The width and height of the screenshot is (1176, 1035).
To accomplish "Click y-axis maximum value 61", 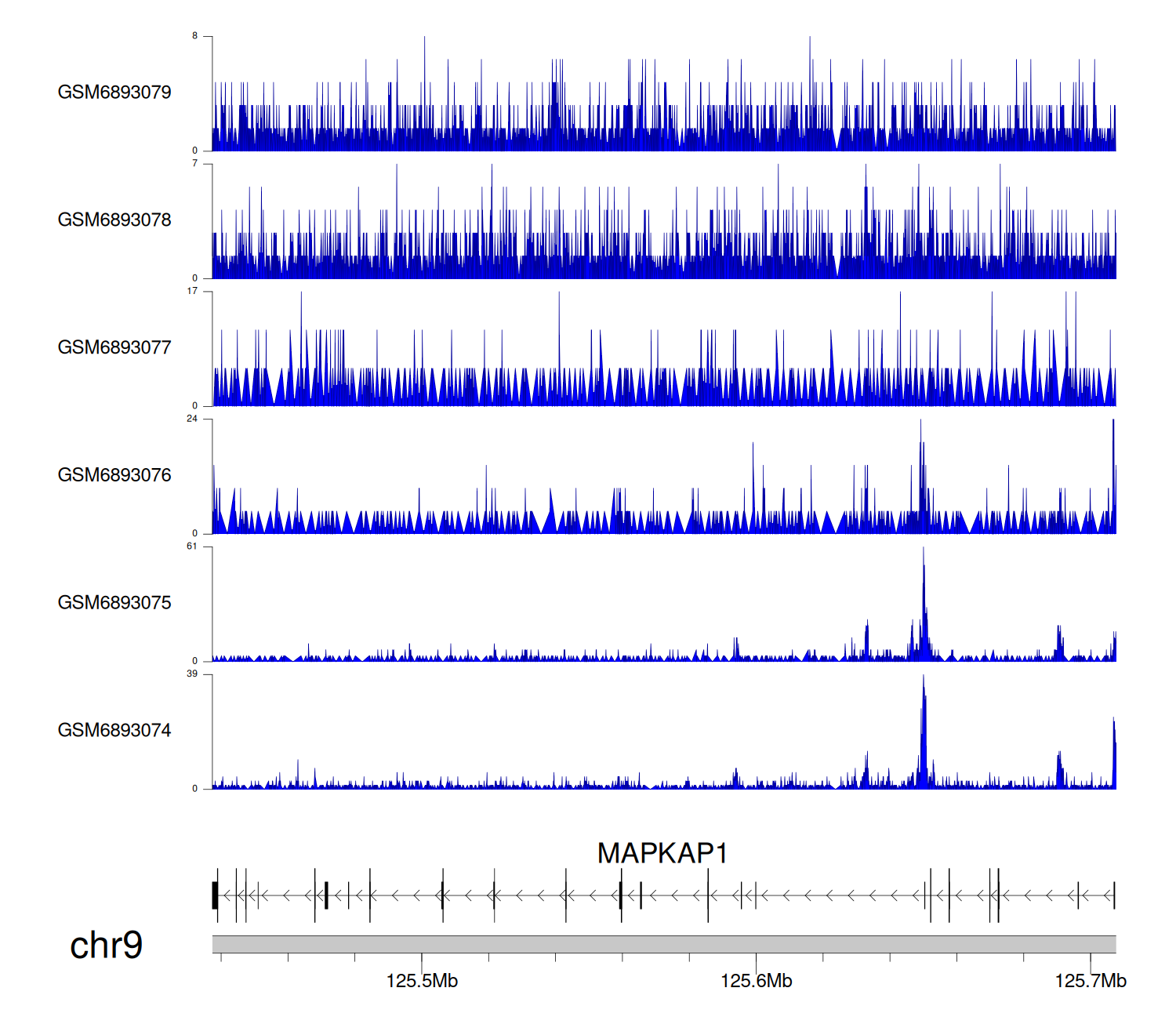I will 192,547.
